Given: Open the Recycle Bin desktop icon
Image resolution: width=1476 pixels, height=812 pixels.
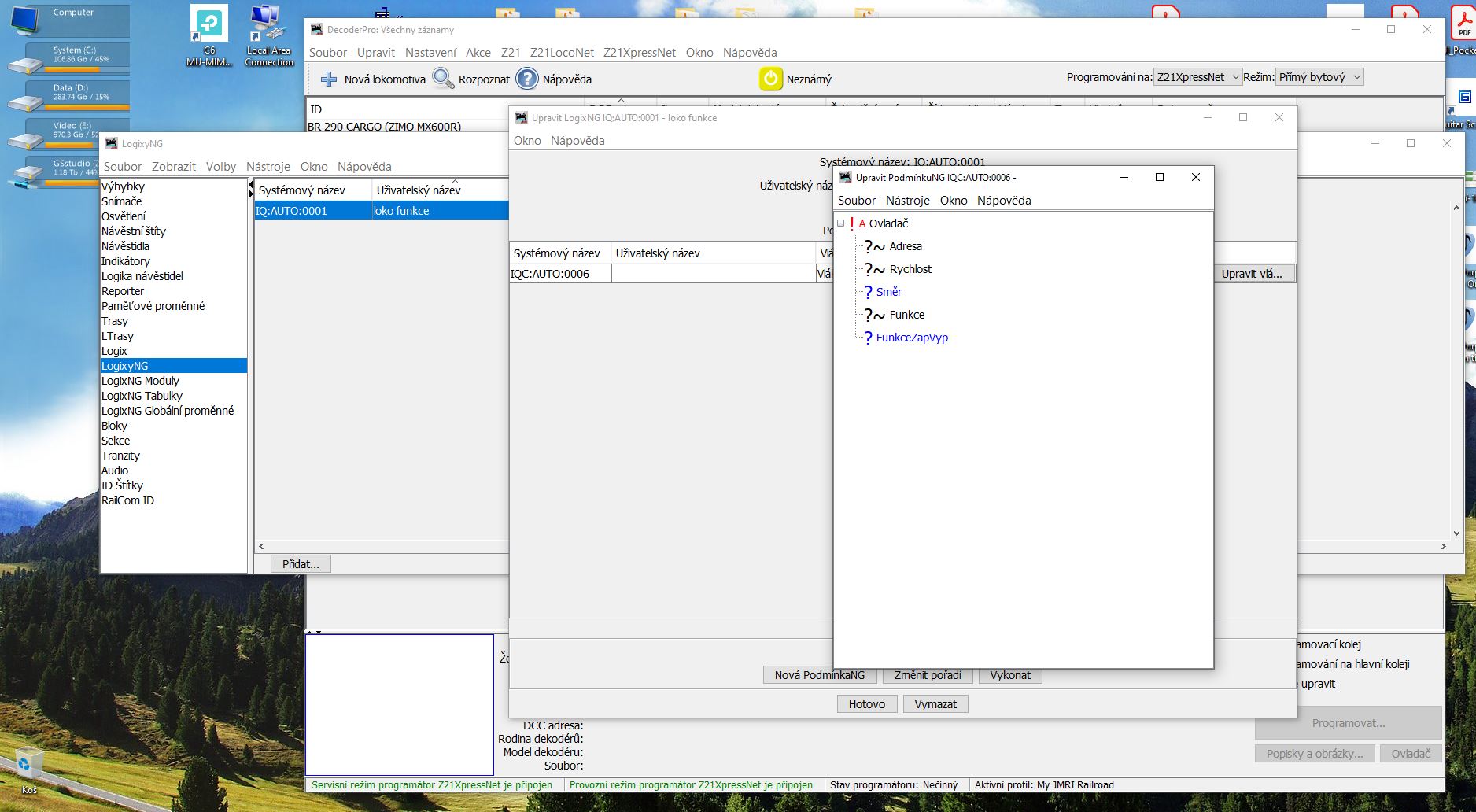Looking at the screenshot, I should (x=28, y=765).
